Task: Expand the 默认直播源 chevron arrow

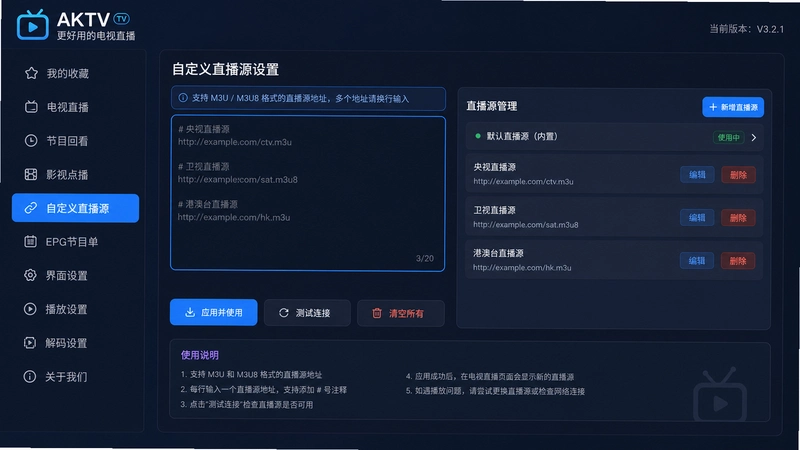Action: [754, 137]
